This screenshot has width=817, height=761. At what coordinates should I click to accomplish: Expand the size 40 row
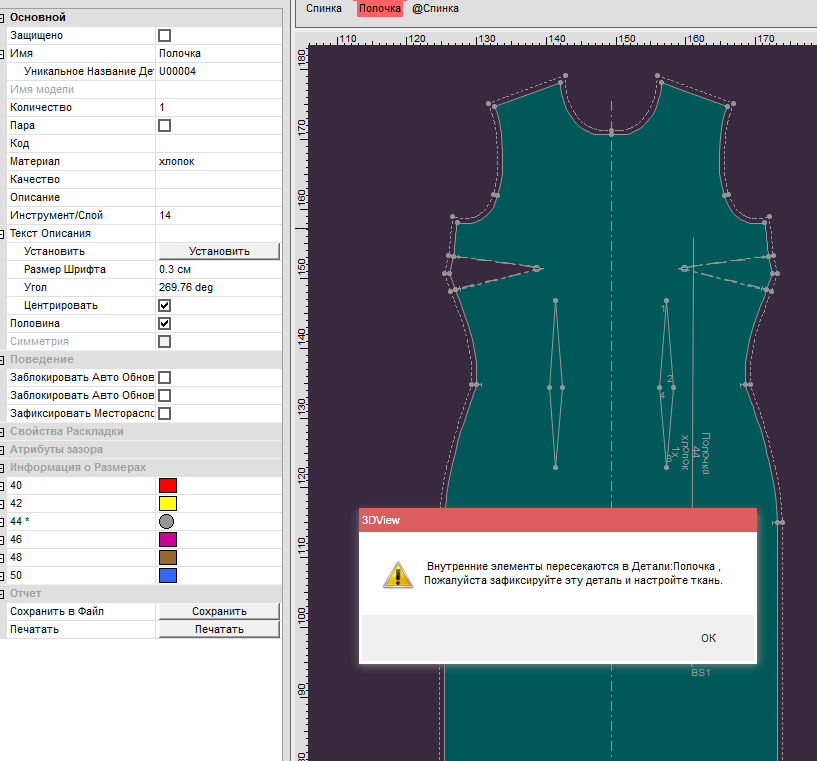click(x=3, y=486)
